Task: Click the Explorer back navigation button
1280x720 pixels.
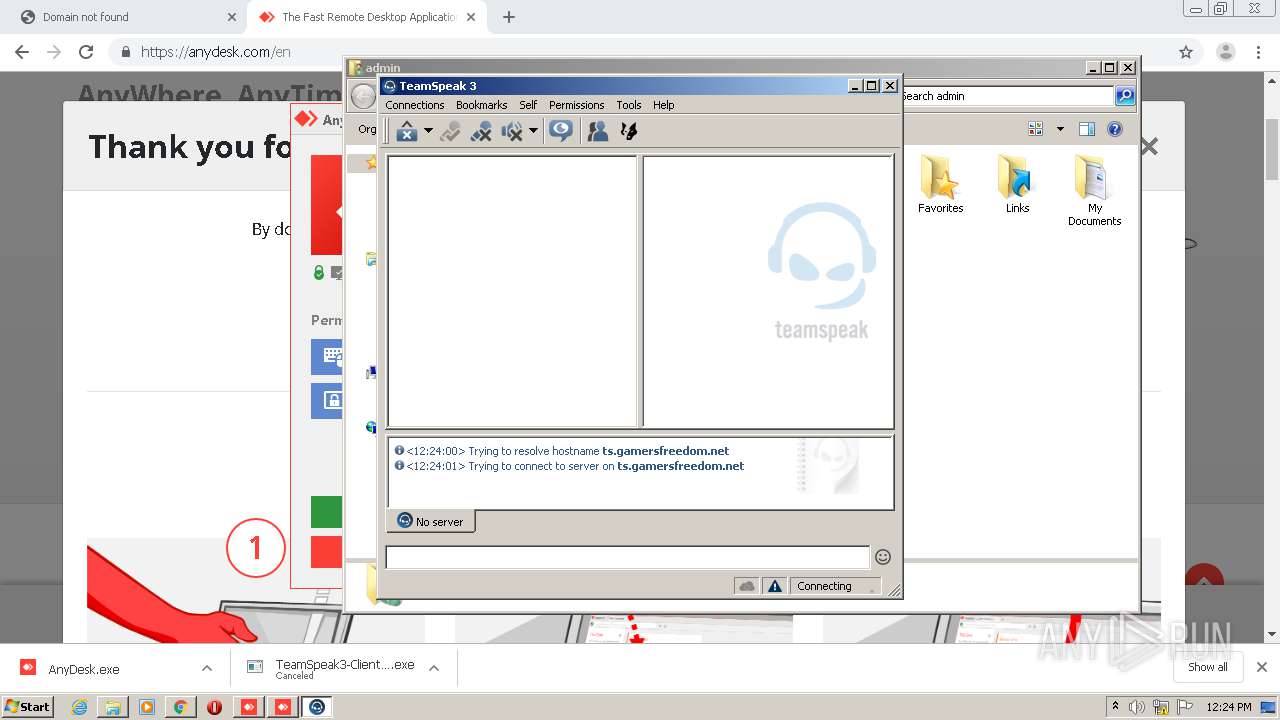Action: (363, 96)
